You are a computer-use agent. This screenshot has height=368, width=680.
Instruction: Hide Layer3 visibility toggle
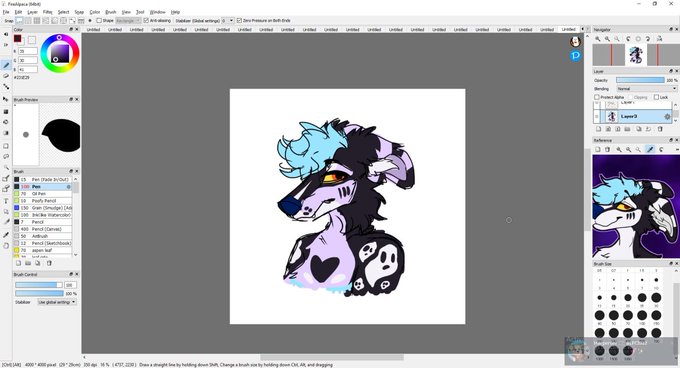click(x=597, y=116)
